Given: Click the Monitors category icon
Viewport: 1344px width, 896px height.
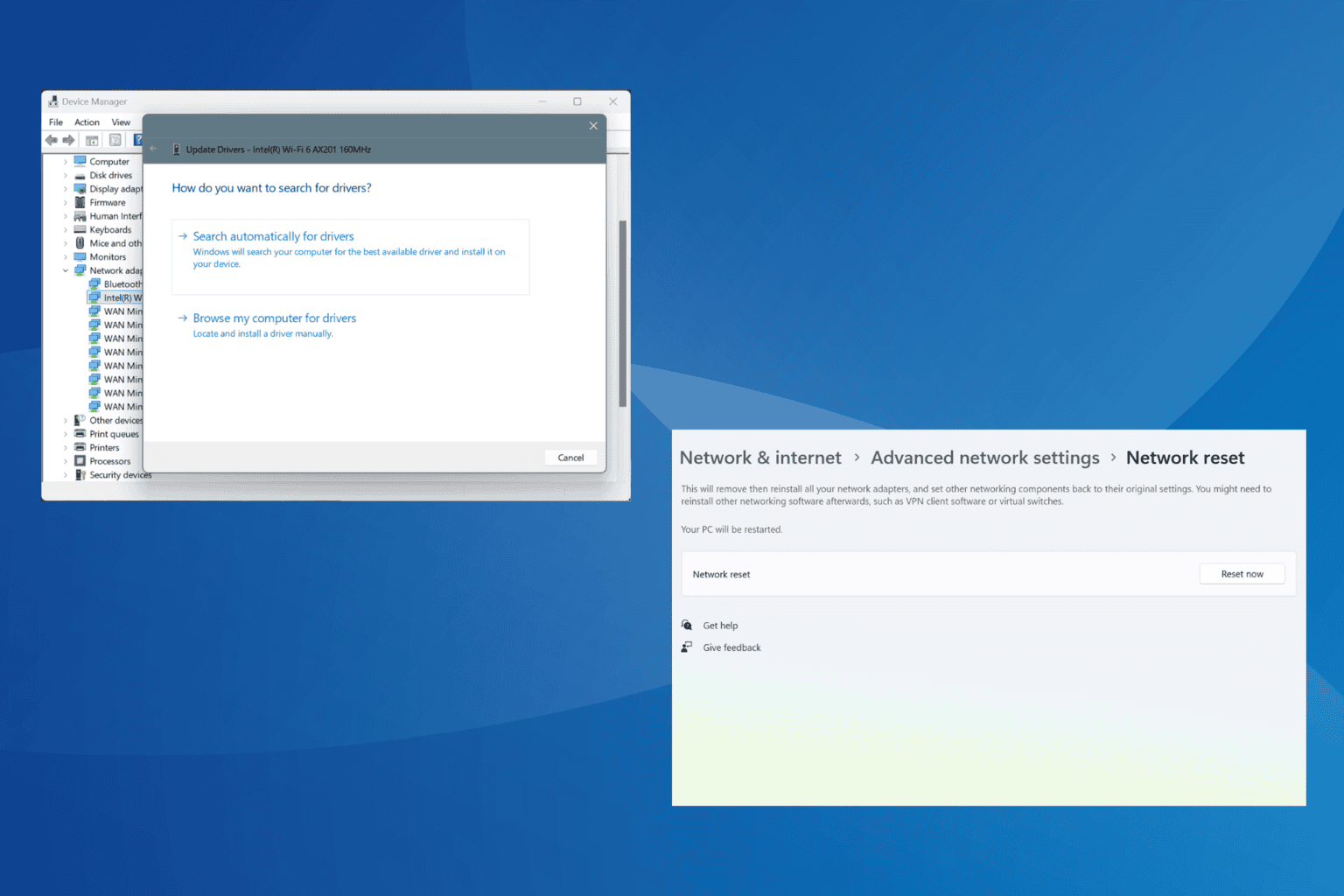Looking at the screenshot, I should [80, 256].
